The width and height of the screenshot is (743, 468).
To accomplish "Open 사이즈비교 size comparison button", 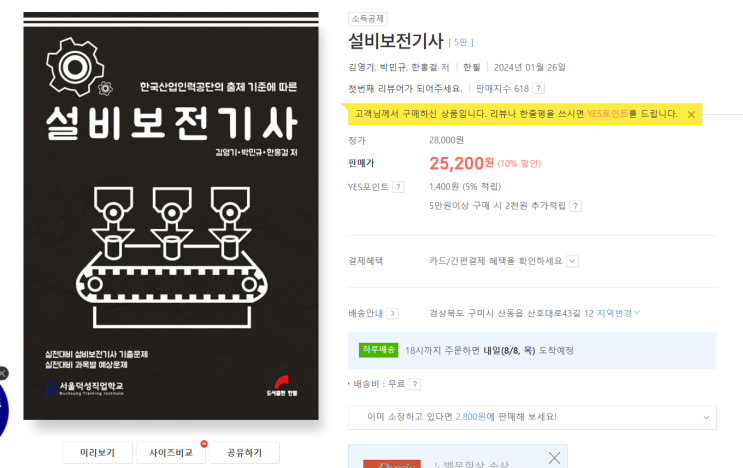I will 171,453.
